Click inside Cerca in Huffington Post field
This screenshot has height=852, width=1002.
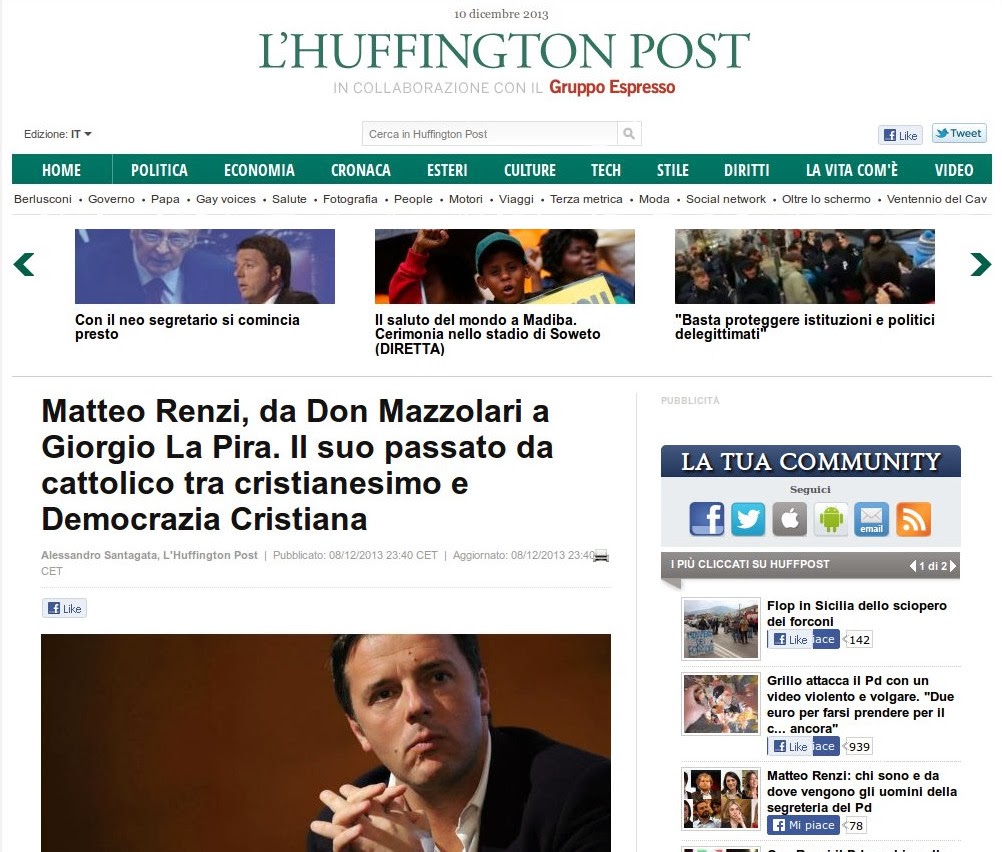click(489, 134)
